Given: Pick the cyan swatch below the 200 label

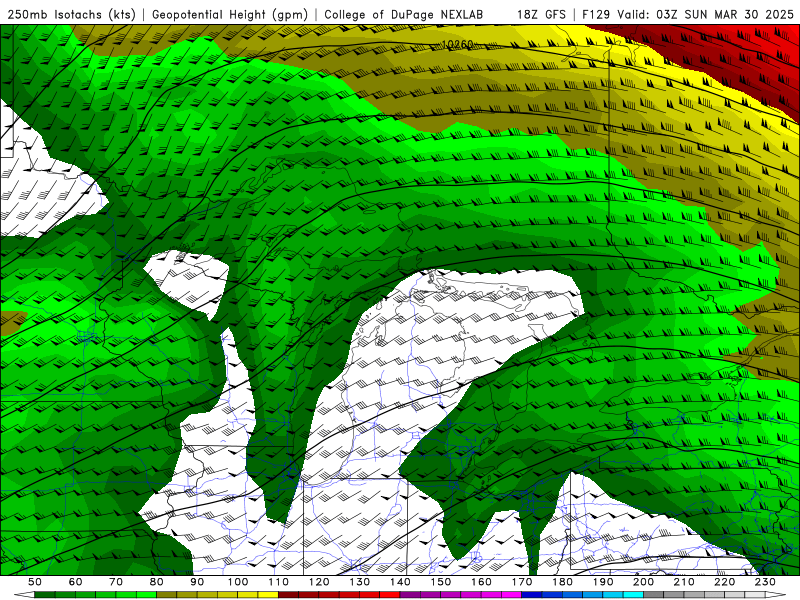Looking at the screenshot, I should 633,595.
